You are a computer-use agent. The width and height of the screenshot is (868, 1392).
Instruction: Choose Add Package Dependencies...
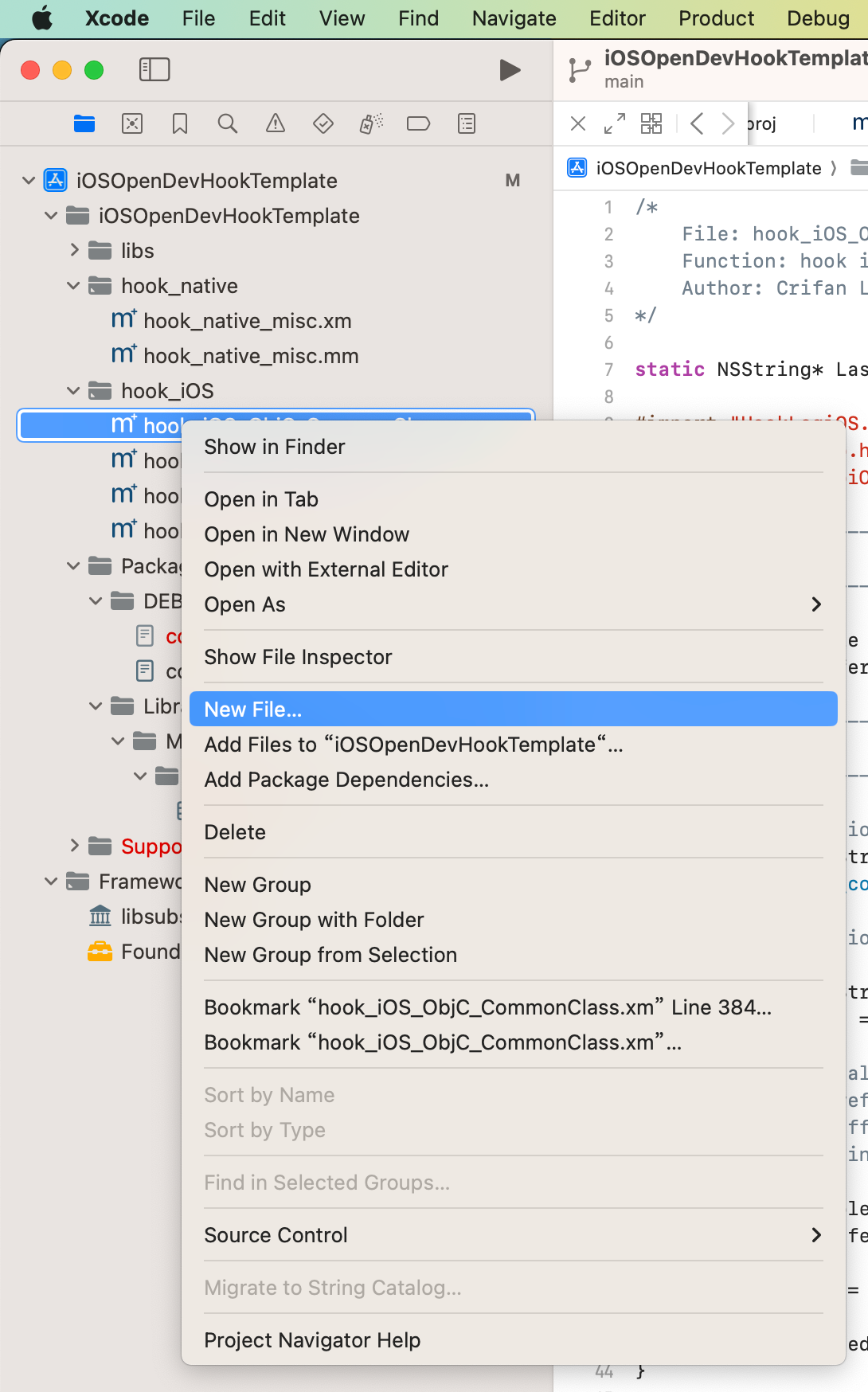tap(513, 780)
